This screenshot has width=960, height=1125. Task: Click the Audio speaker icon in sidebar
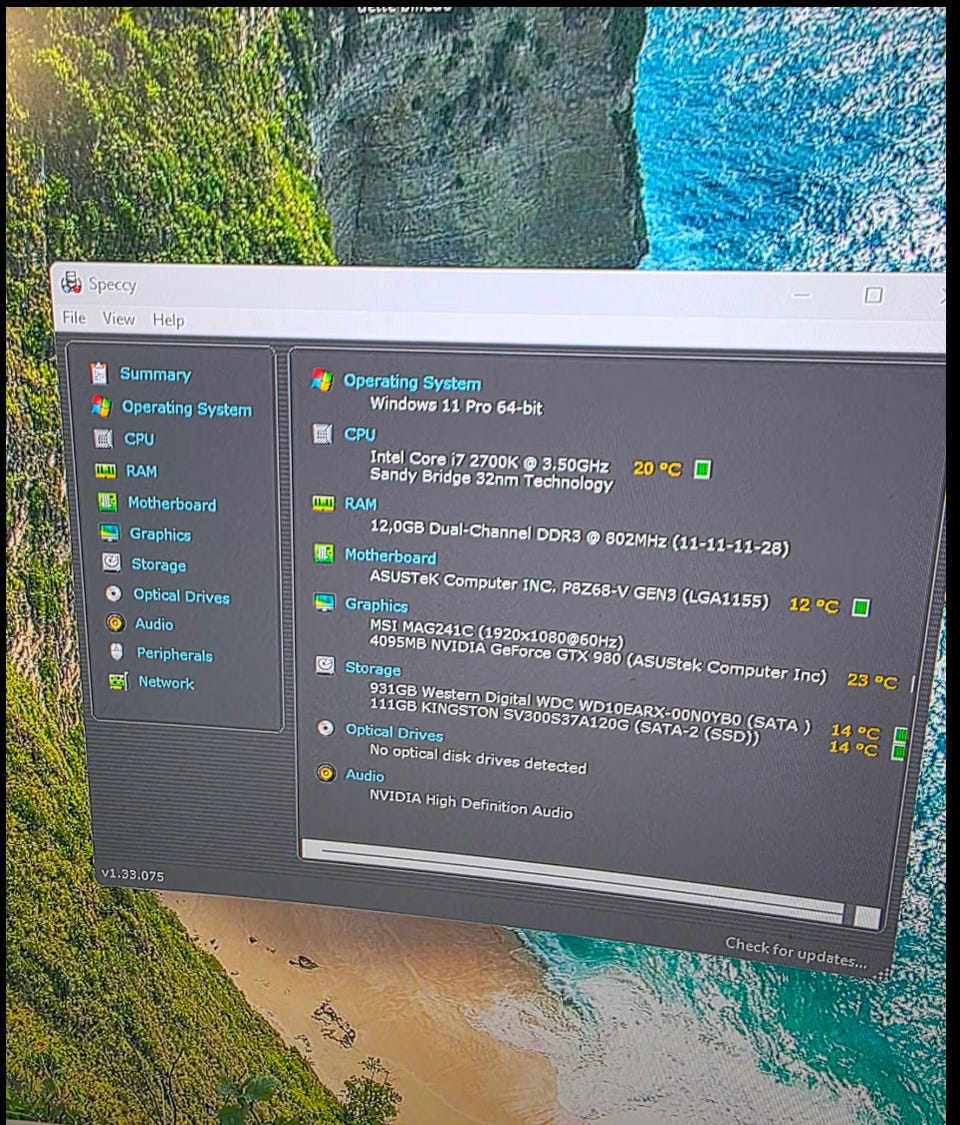pyautogui.click(x=115, y=623)
